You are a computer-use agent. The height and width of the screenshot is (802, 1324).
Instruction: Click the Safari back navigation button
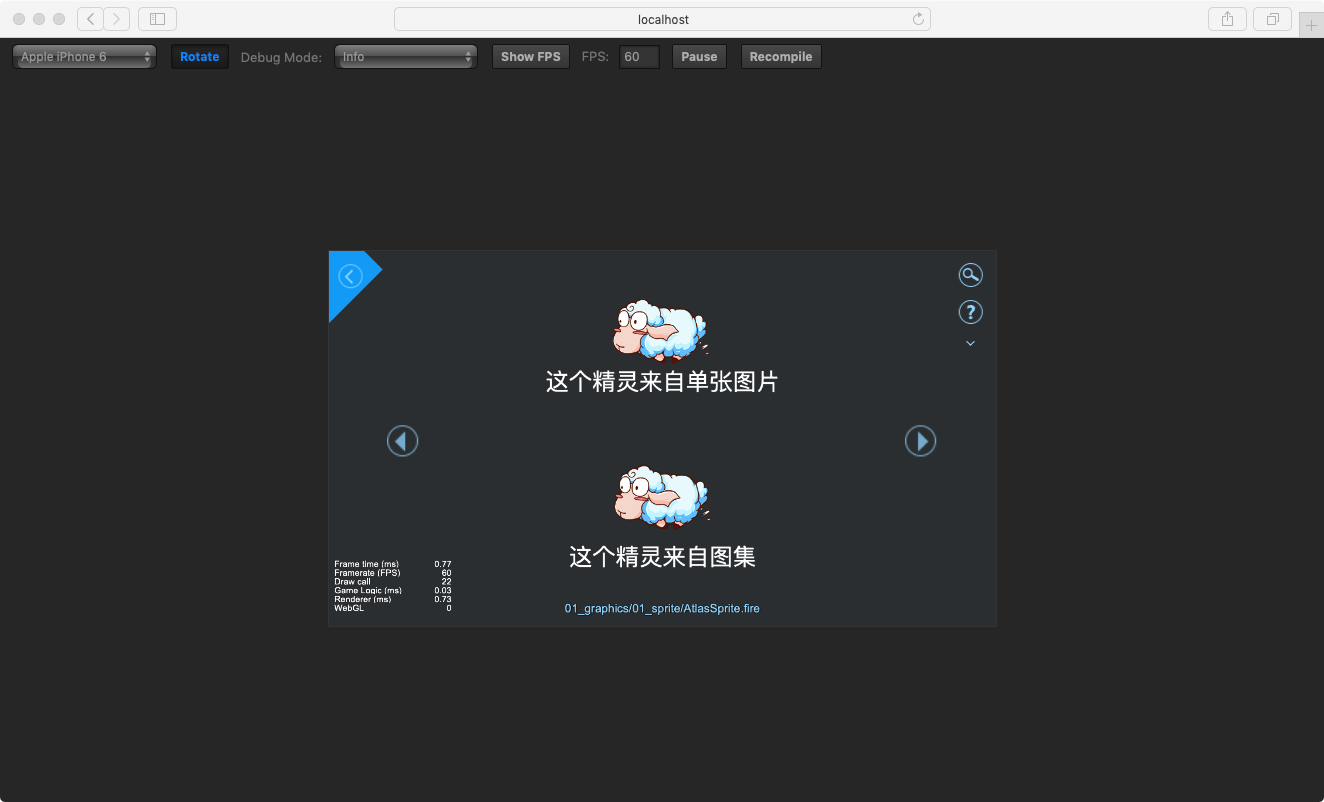tap(91, 19)
